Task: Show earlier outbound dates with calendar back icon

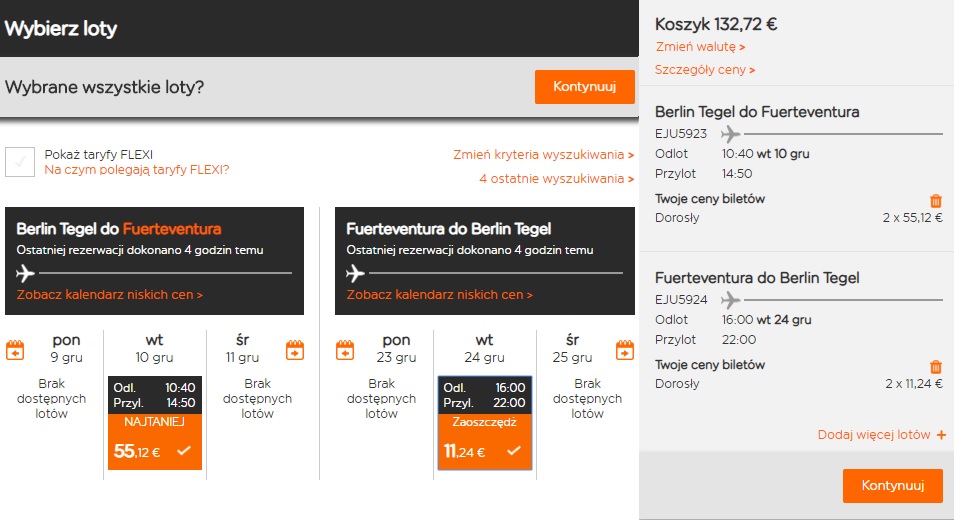Action: (x=15, y=350)
